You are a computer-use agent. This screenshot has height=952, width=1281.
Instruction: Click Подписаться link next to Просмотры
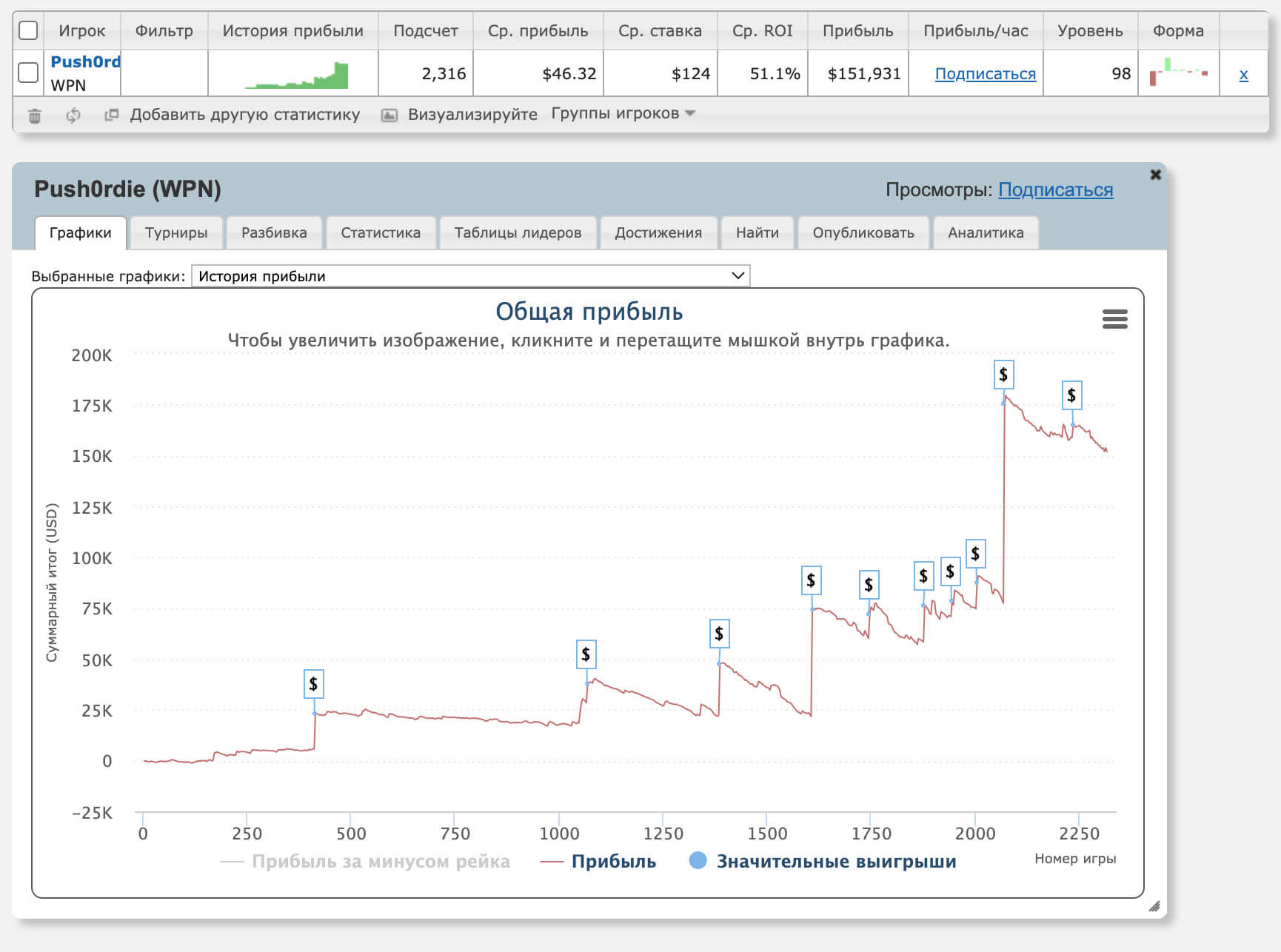[x=1055, y=190]
